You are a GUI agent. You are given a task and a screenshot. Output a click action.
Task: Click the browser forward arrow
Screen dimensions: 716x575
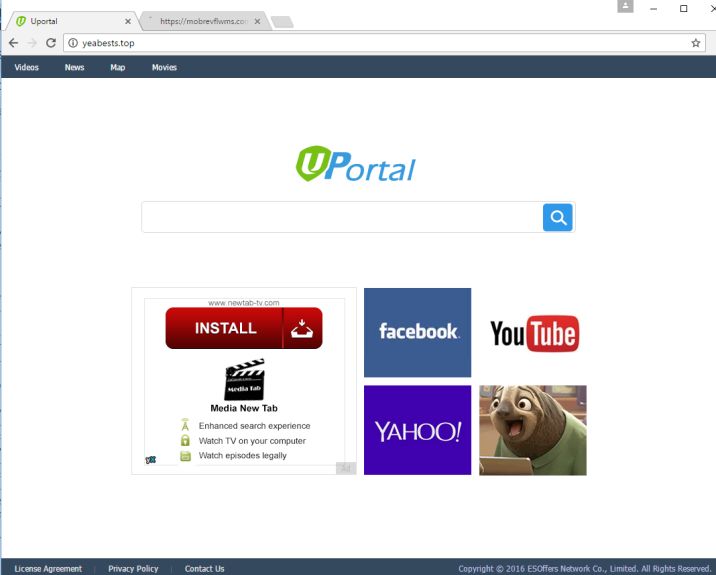[32, 43]
